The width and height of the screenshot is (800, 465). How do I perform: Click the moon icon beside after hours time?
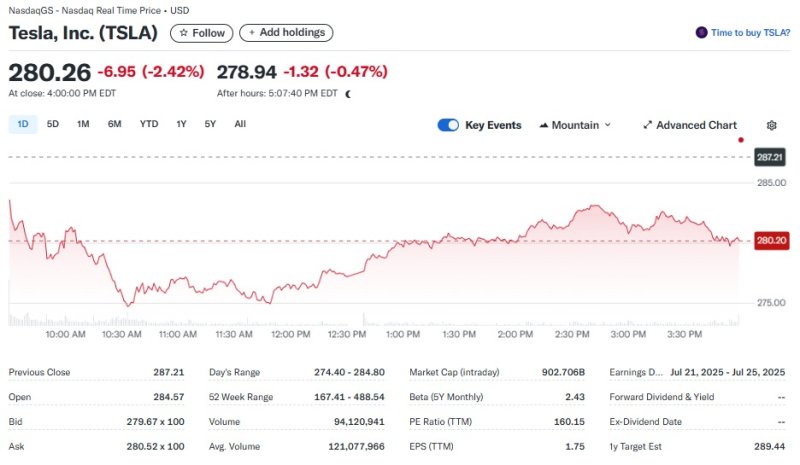pyautogui.click(x=348, y=93)
